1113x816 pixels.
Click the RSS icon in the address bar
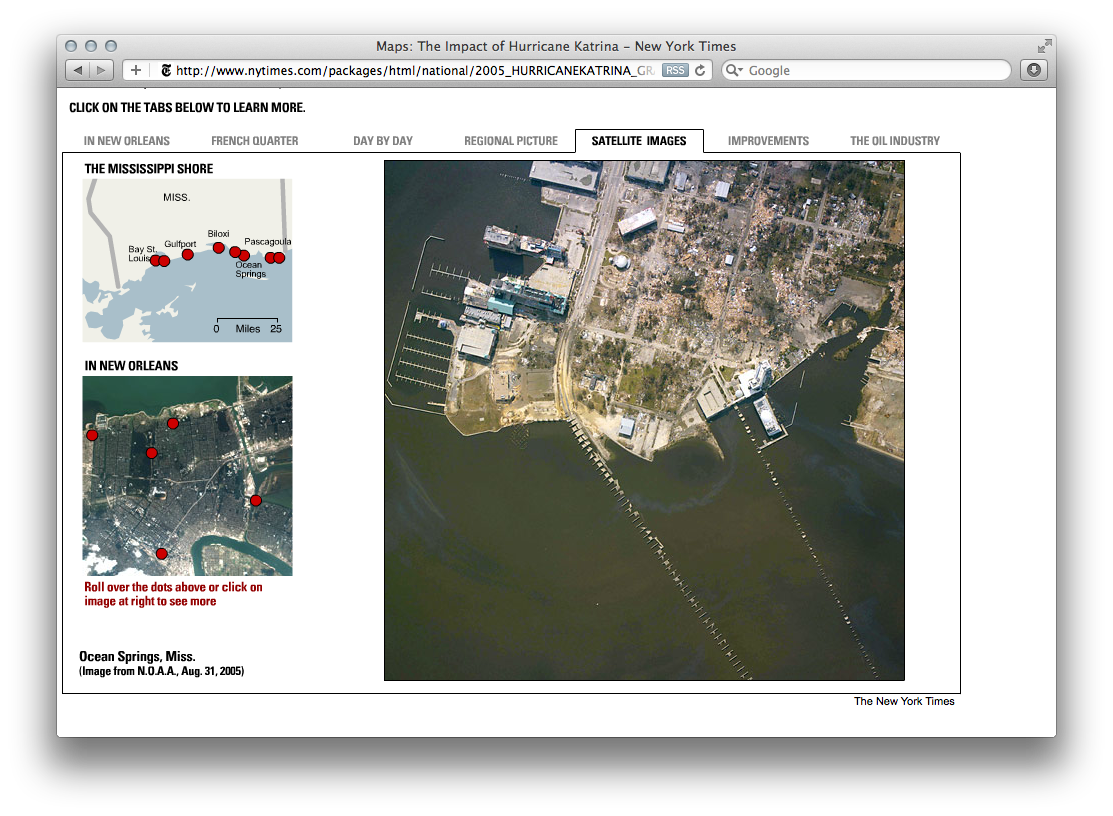(675, 70)
